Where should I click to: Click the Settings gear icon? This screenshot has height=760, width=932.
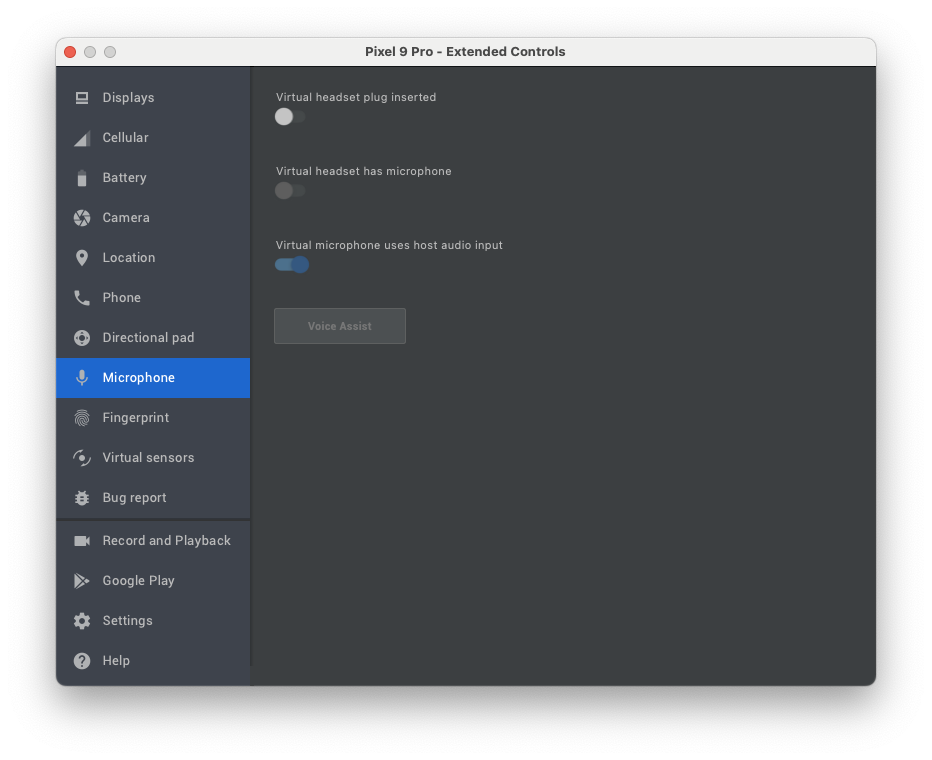tap(82, 621)
